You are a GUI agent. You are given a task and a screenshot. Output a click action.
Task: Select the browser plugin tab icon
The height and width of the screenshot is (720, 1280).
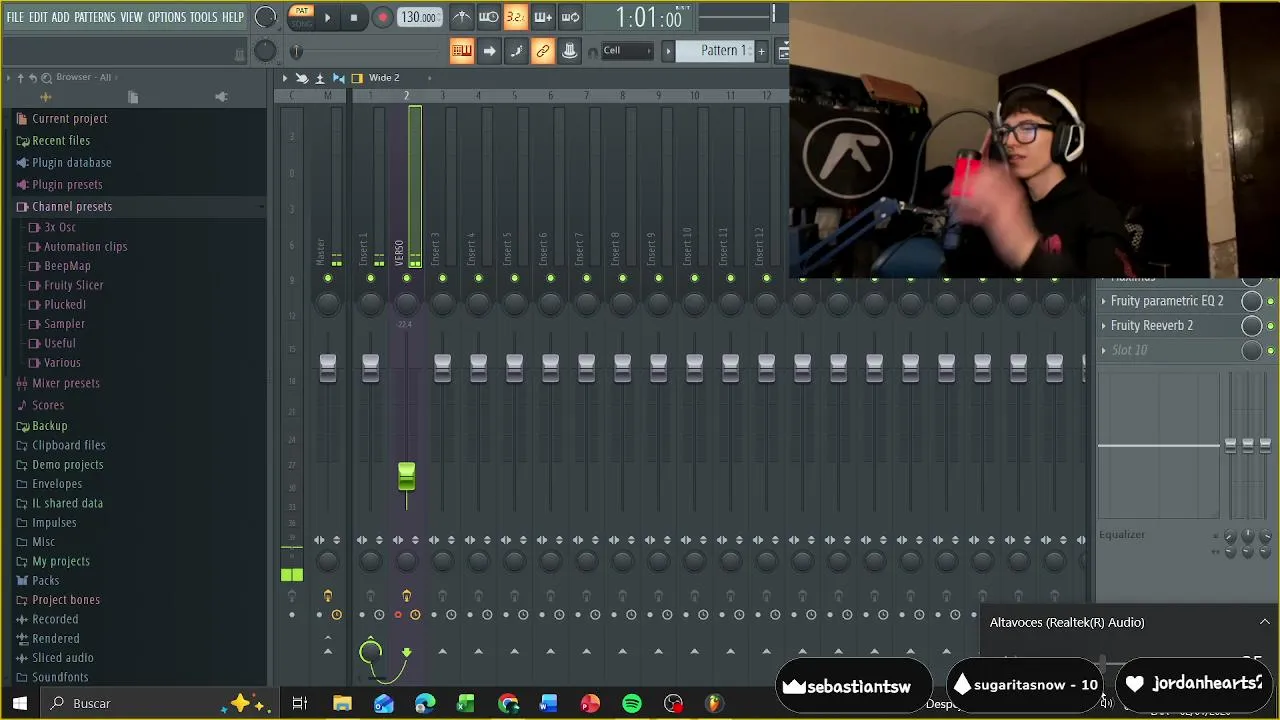point(221,97)
